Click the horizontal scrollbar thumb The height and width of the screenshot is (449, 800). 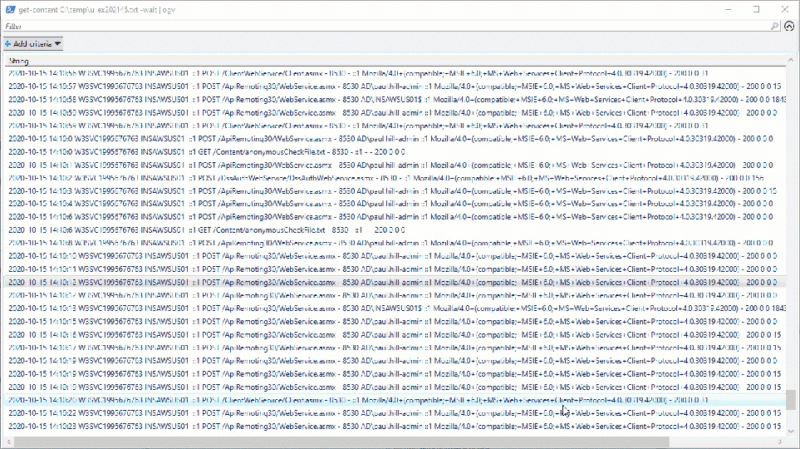click(x=340, y=441)
